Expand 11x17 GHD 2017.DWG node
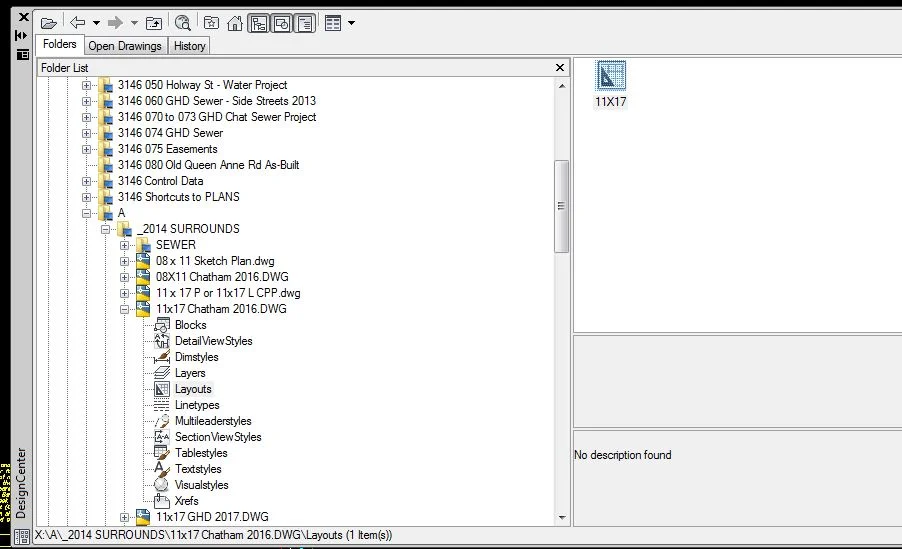Screen dimensions: 902x549 click(x=124, y=517)
